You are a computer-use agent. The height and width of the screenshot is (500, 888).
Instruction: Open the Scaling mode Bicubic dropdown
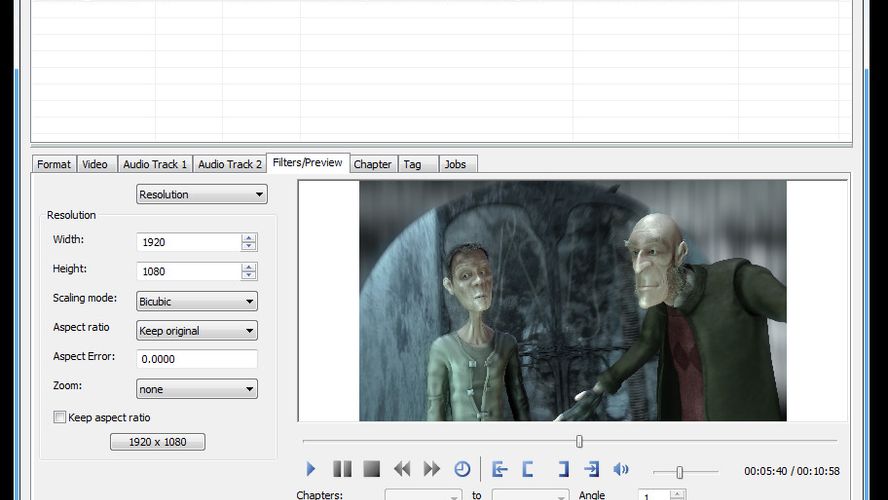pos(196,301)
